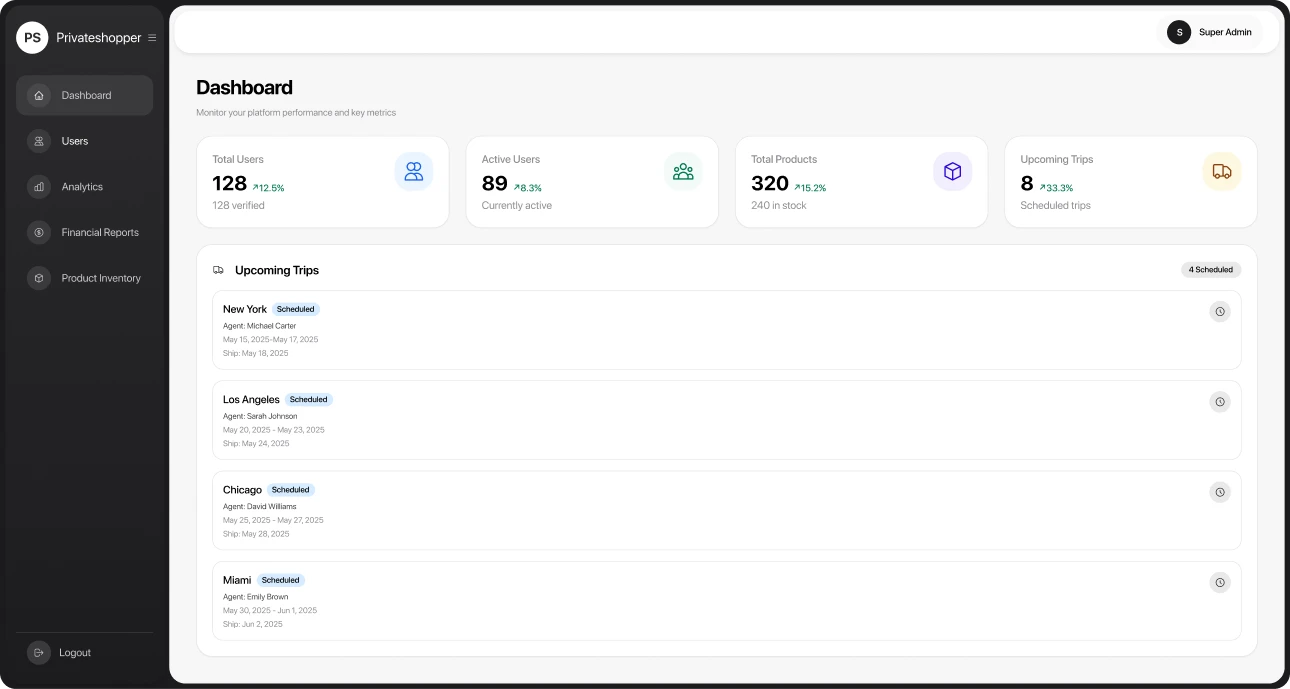Click the 'Scheduled trips' text
Screen dimensions: 1290x689
1056,206
